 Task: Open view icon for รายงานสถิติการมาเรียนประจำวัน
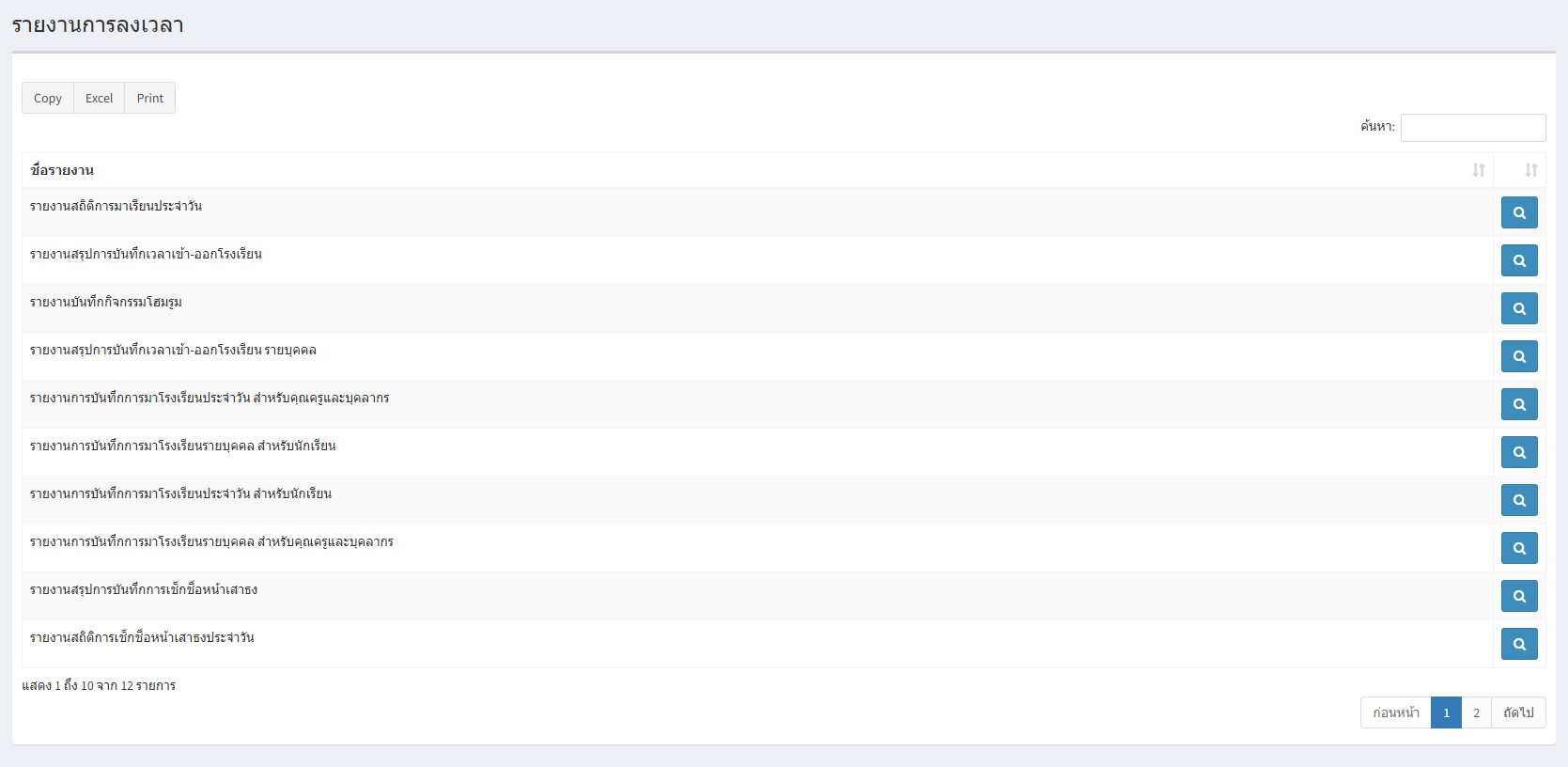point(1519,212)
